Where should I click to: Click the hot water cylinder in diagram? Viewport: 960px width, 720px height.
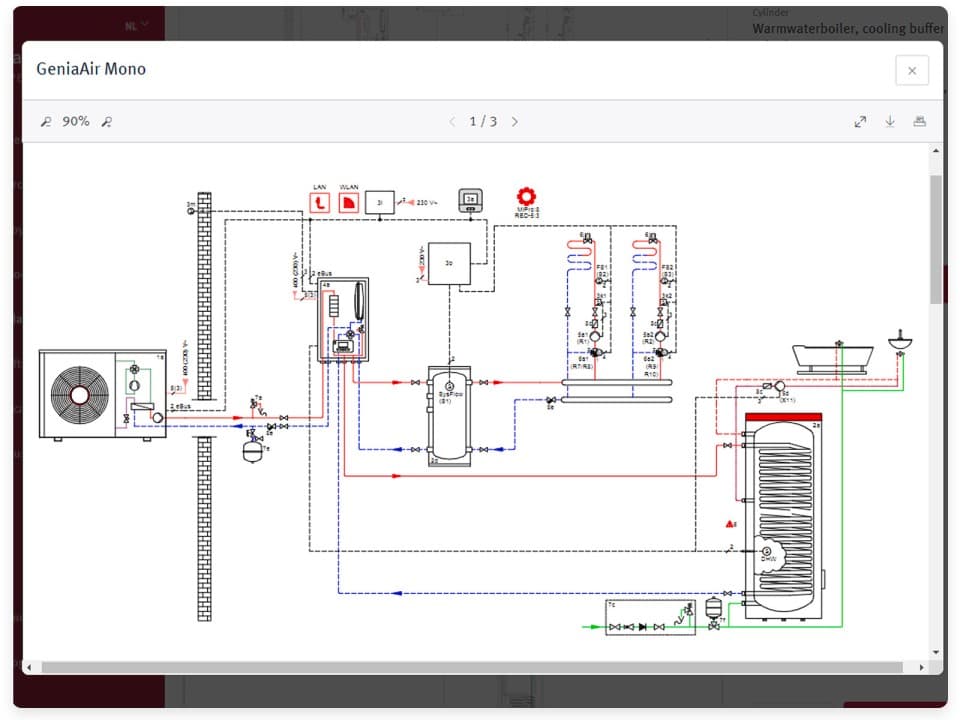pyautogui.click(x=785, y=510)
